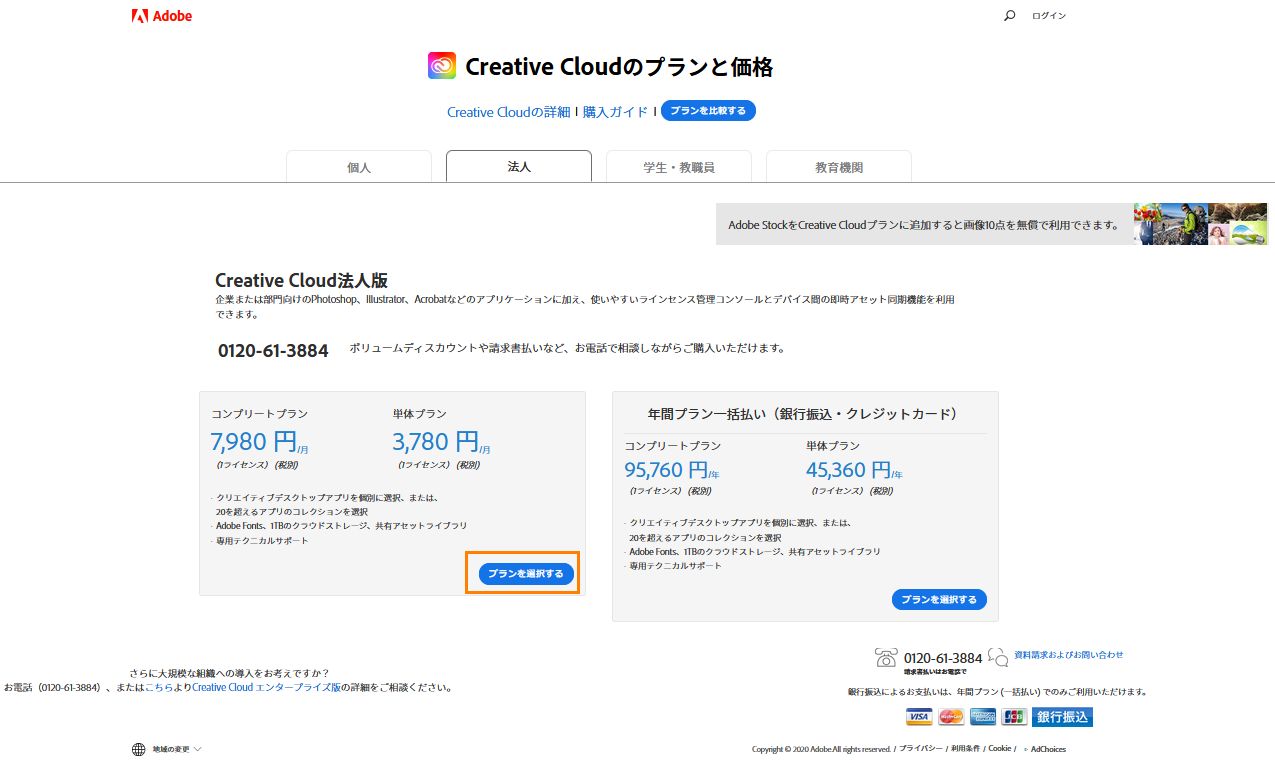The image size is (1275, 763).
Task: Open search with the magnifying glass icon
Action: (1009, 16)
